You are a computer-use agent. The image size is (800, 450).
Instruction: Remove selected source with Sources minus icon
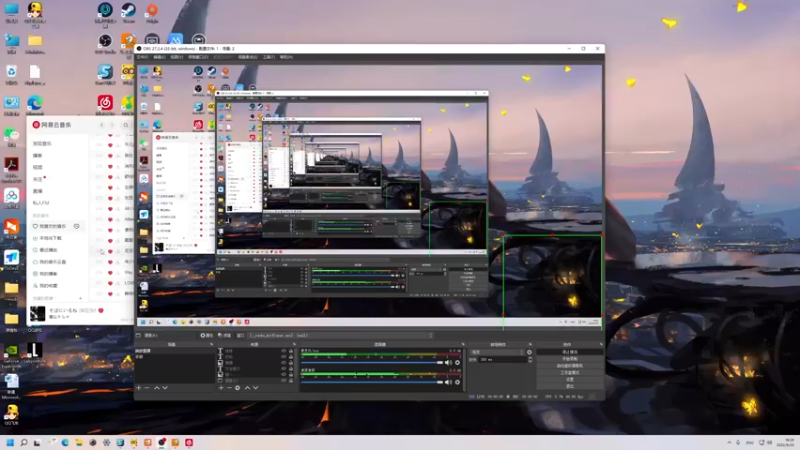(229, 388)
